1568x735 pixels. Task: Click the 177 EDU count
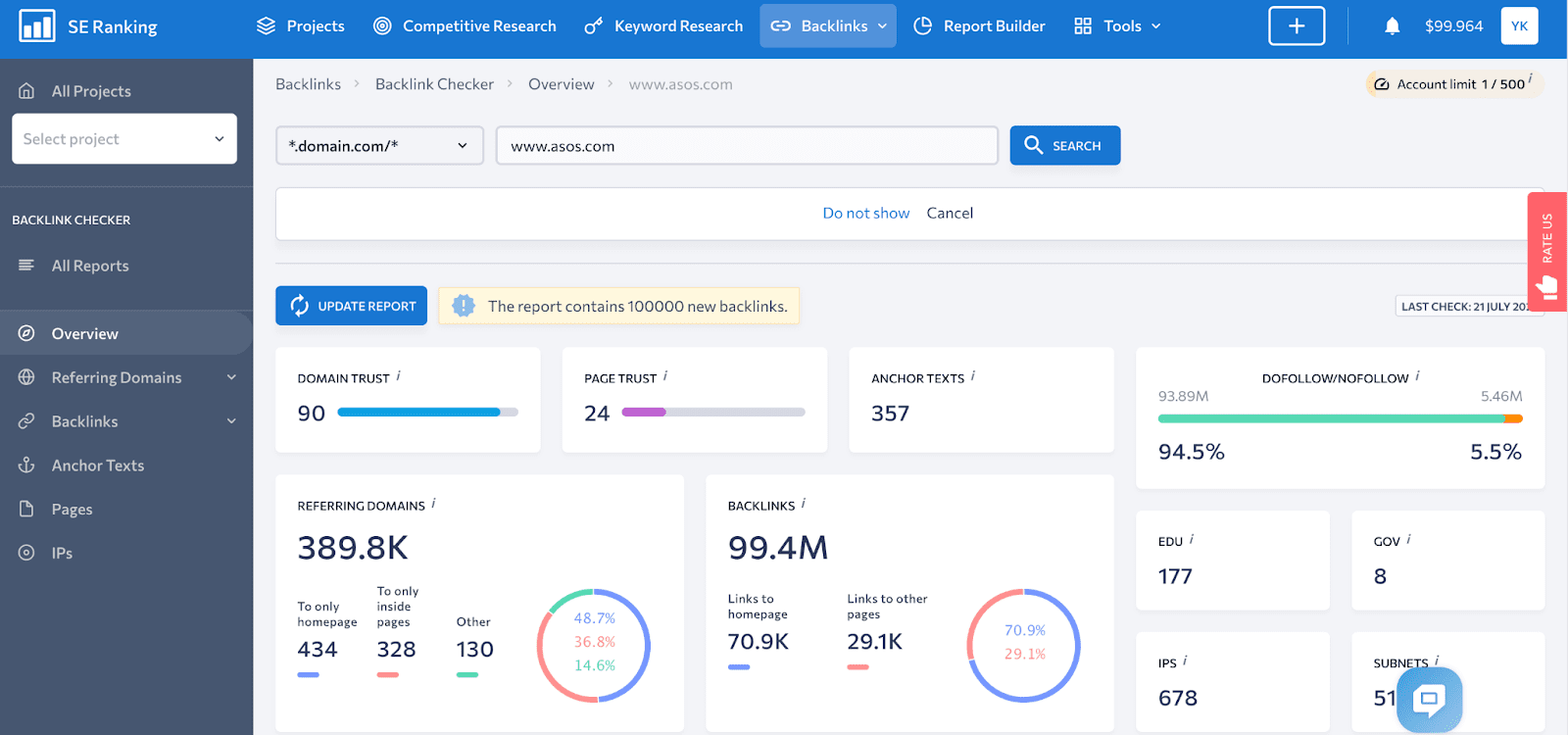tap(1175, 576)
